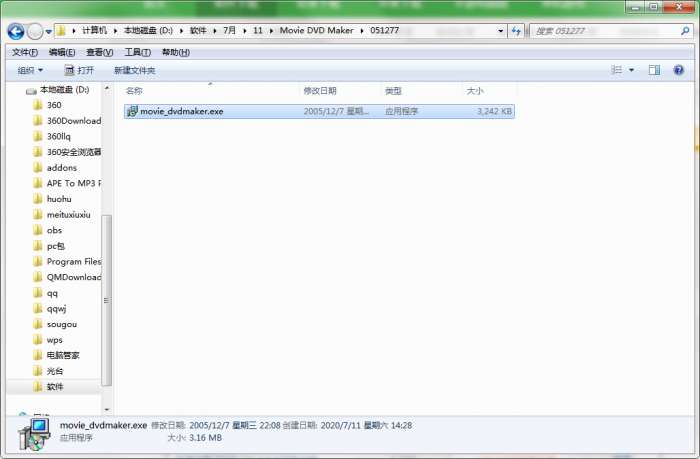Open the 电脑管家 folder
Screen dimensions: 700x459
(56, 355)
